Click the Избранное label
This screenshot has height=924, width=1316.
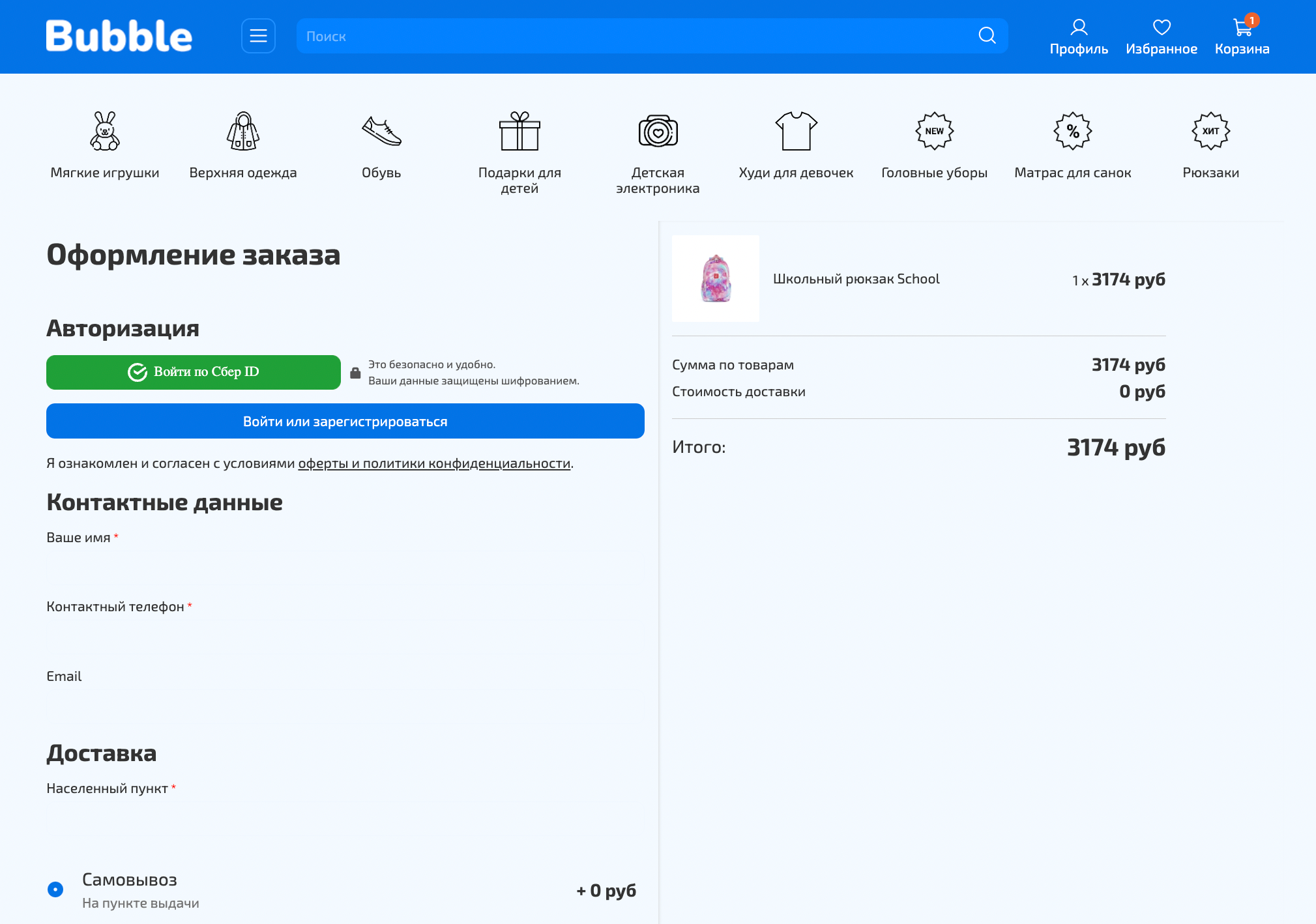(1162, 49)
